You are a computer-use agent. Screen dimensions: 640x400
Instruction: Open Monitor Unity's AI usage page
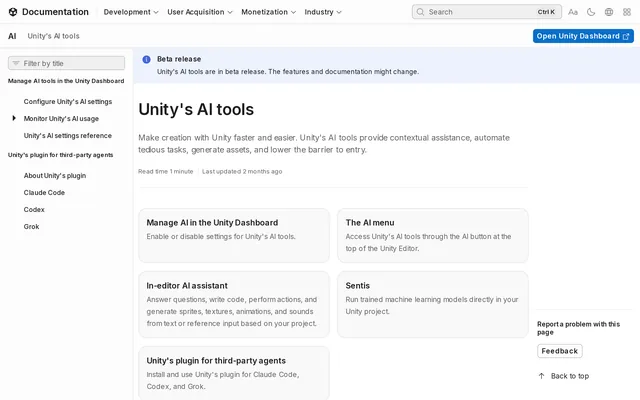(61, 119)
